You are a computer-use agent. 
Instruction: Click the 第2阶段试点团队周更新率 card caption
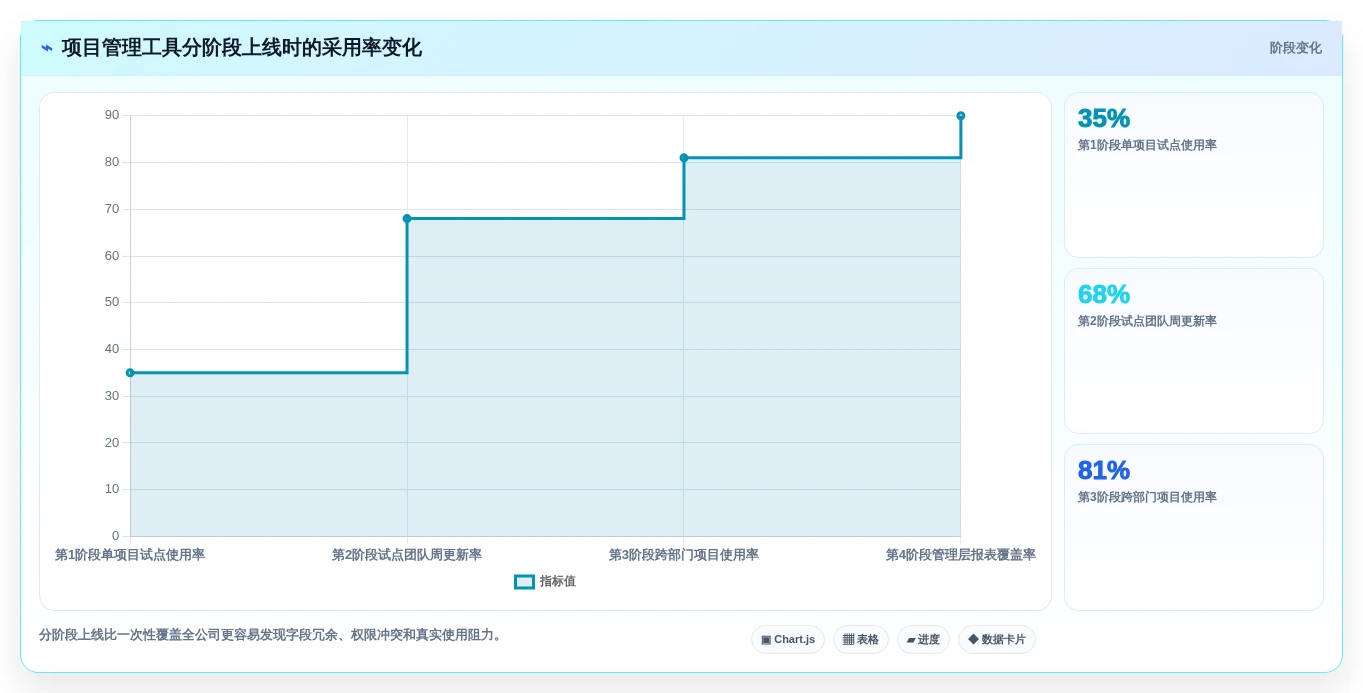tap(1147, 321)
